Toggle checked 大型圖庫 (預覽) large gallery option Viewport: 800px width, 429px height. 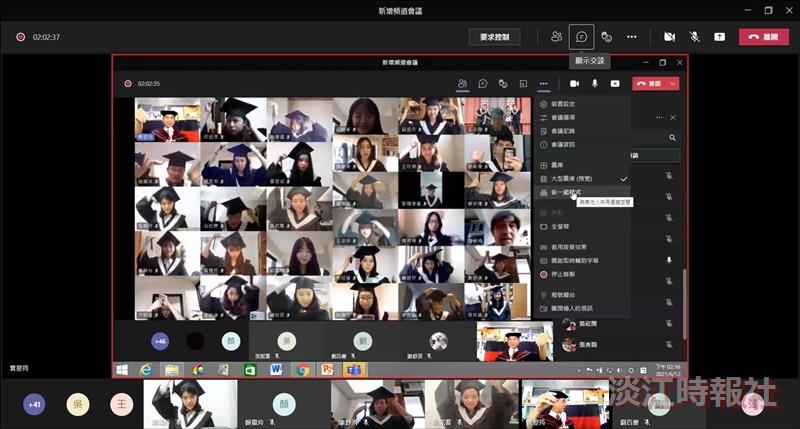pyautogui.click(x=584, y=179)
